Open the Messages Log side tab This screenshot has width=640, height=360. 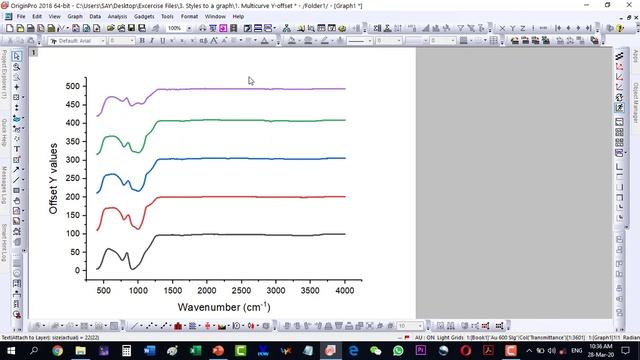(x=4, y=185)
